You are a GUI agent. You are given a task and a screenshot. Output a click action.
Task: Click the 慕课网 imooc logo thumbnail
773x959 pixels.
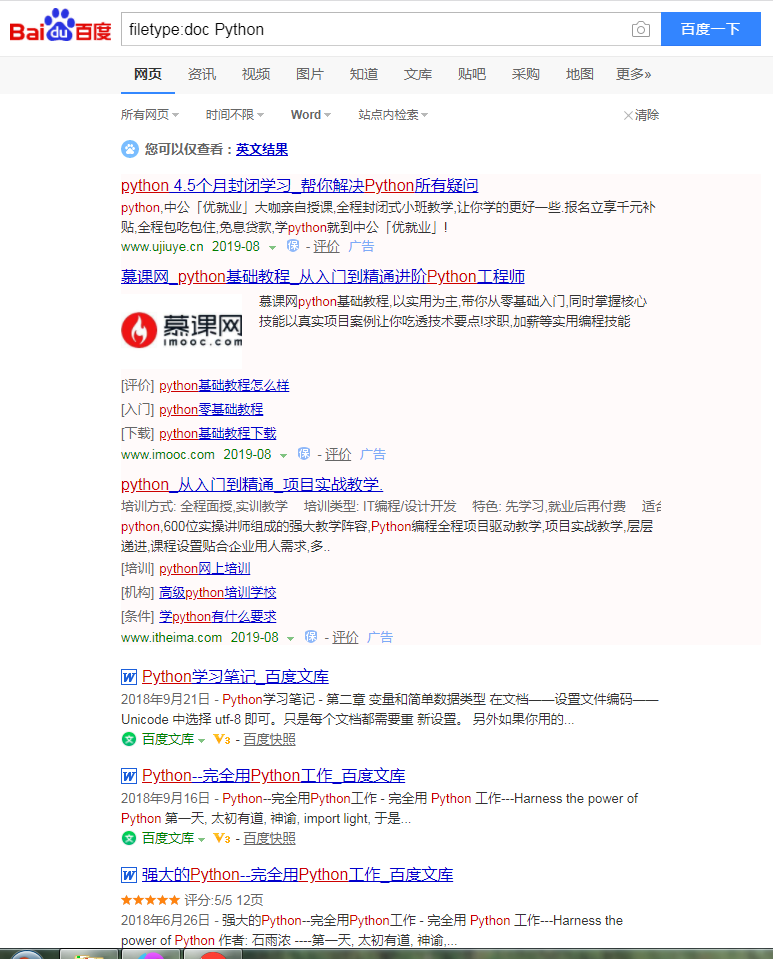click(182, 330)
